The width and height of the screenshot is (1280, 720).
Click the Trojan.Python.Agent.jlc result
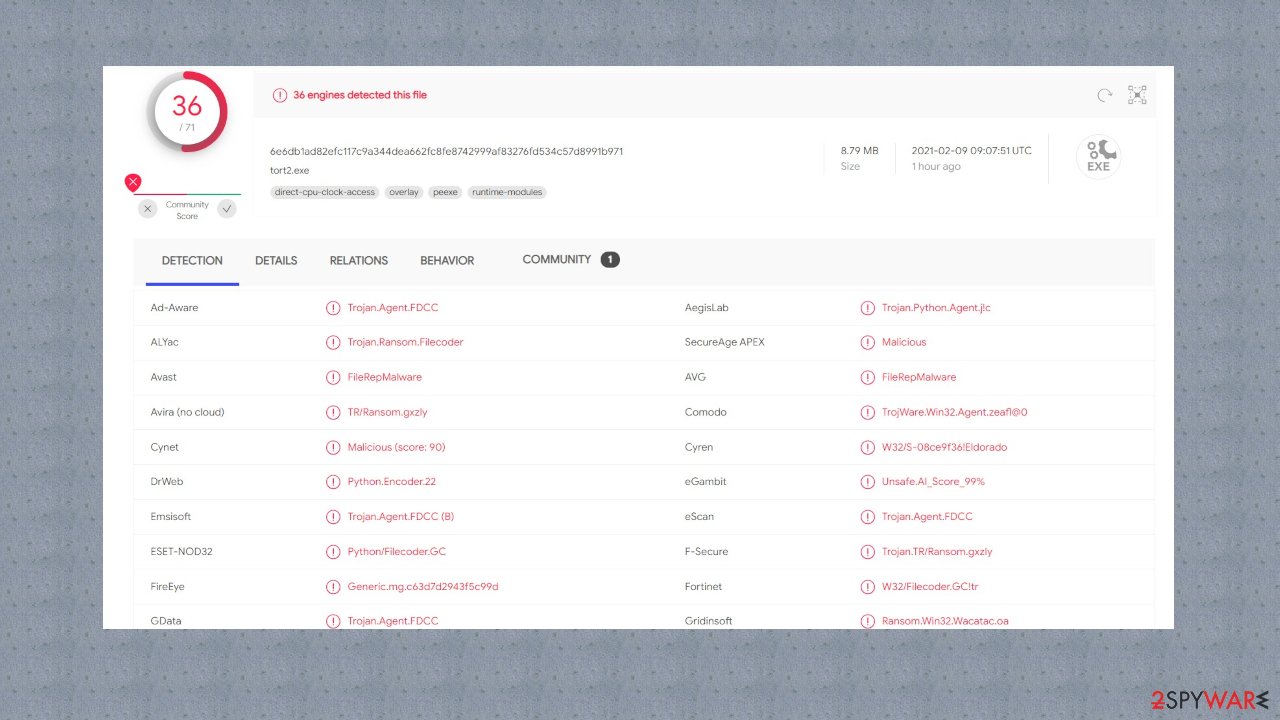937,308
